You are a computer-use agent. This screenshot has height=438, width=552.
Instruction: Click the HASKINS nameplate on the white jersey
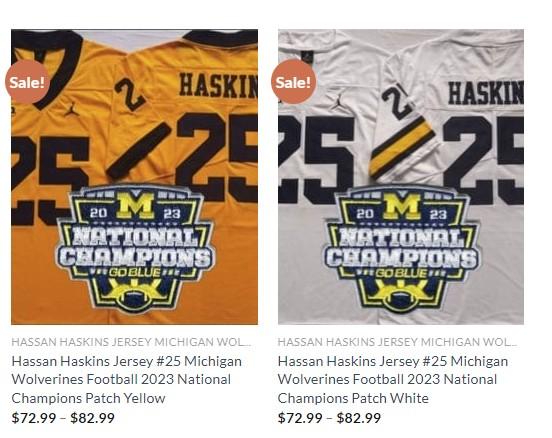click(x=486, y=92)
